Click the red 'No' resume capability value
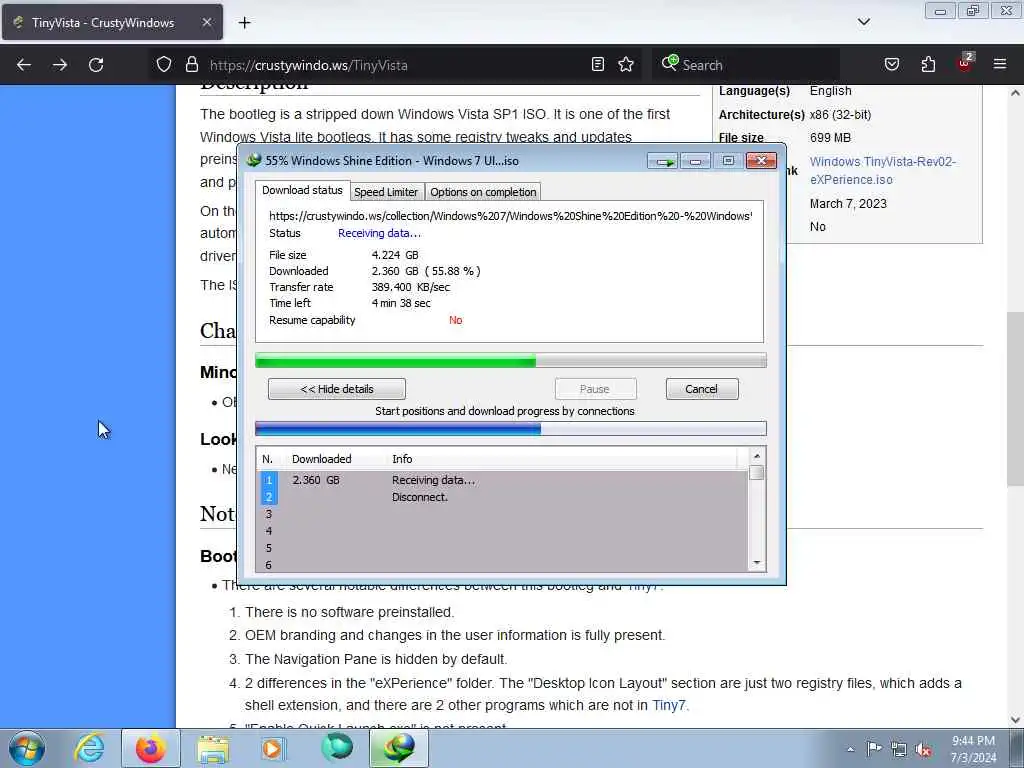 point(456,320)
